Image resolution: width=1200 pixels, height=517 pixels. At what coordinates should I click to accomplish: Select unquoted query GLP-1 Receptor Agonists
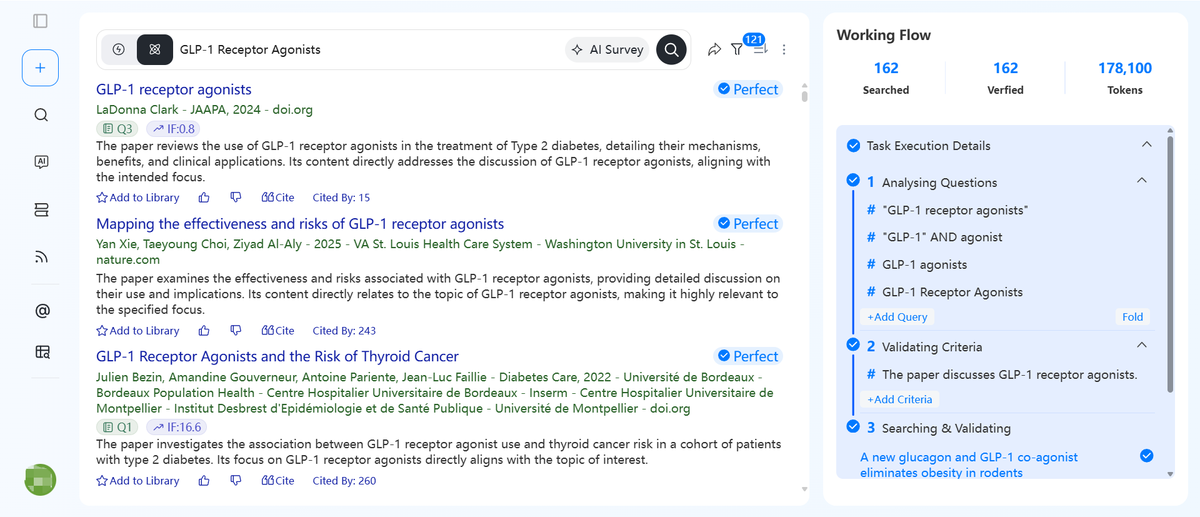pos(952,292)
